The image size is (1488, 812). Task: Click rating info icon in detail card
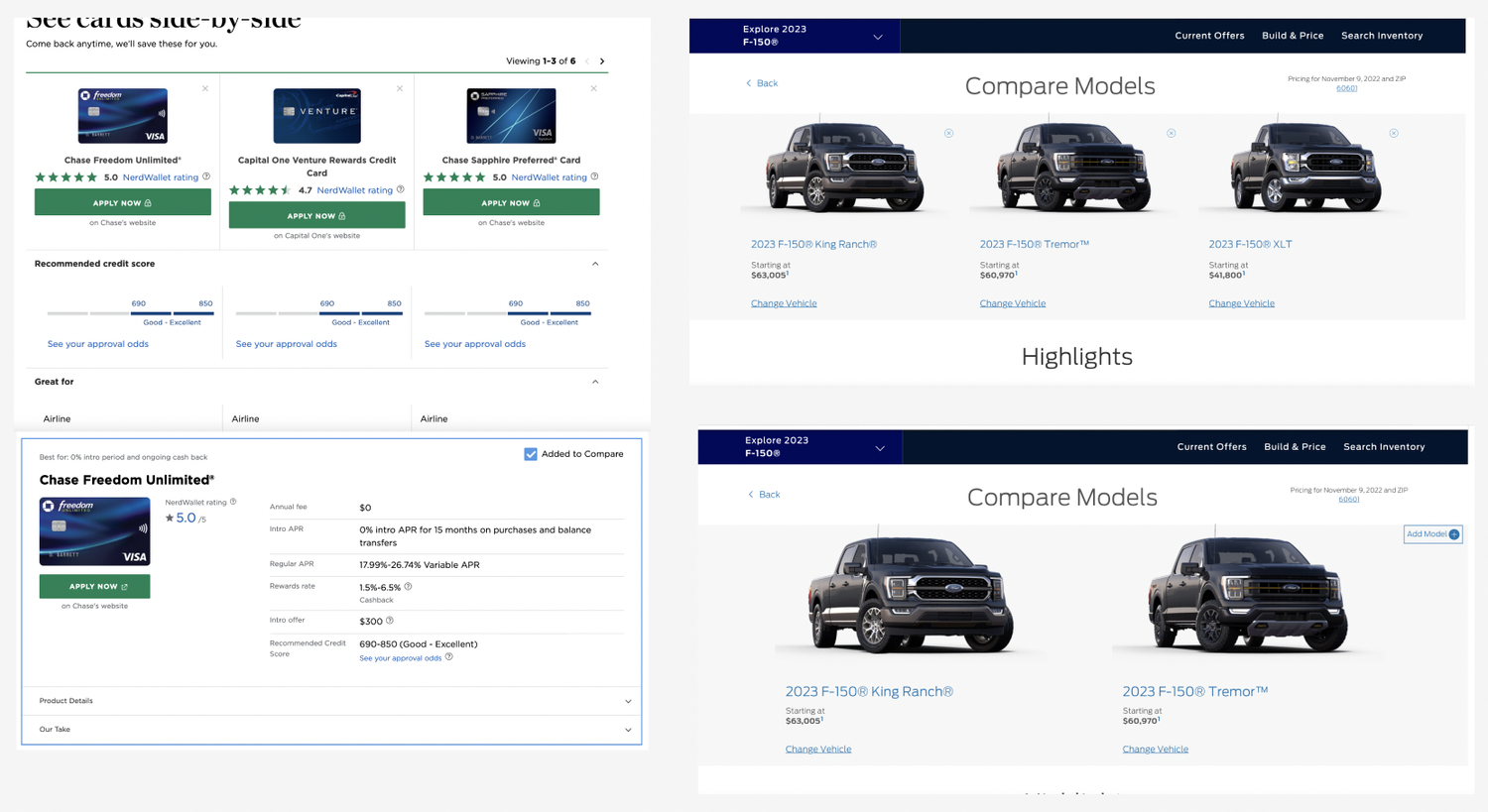233,502
